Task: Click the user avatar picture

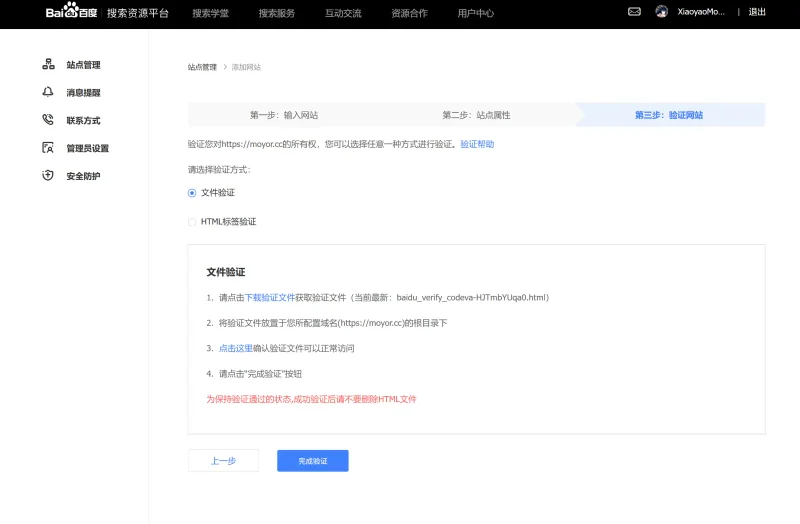Action: 662,12
